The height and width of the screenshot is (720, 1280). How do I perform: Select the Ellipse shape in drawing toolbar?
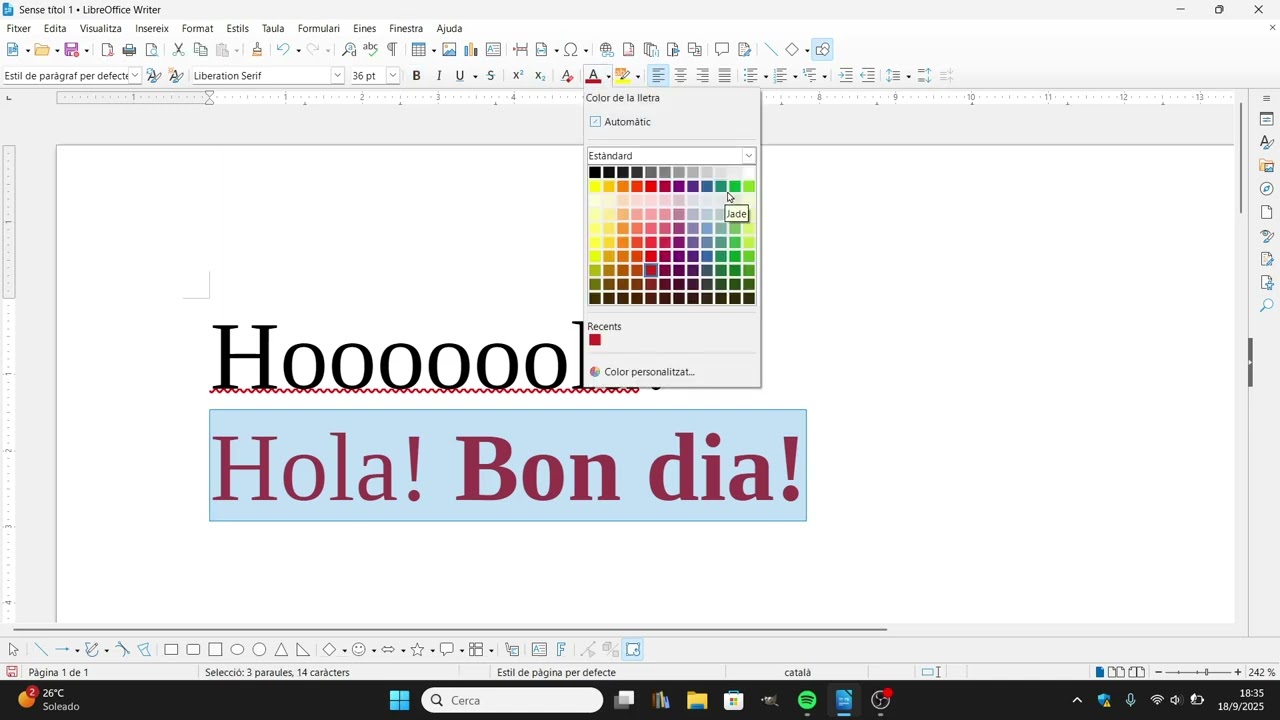[237, 650]
